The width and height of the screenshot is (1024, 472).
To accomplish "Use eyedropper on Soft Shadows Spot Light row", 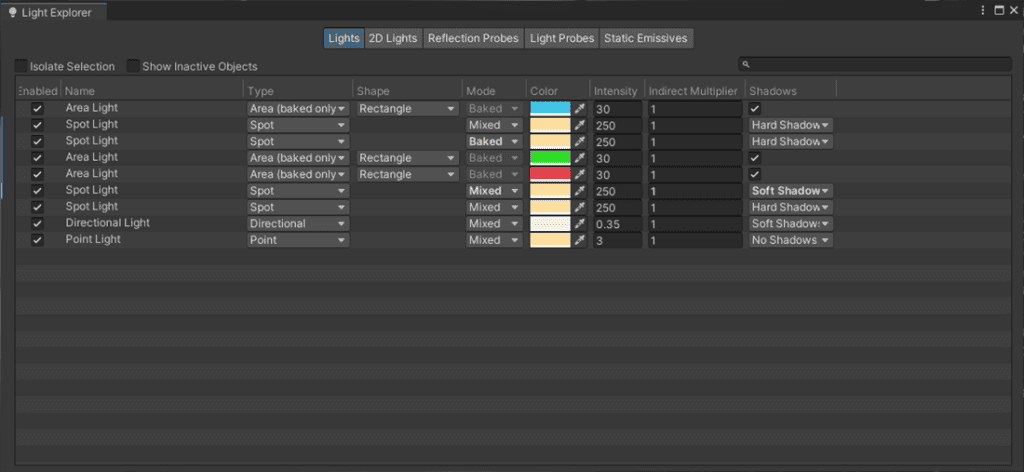I will pos(579,191).
